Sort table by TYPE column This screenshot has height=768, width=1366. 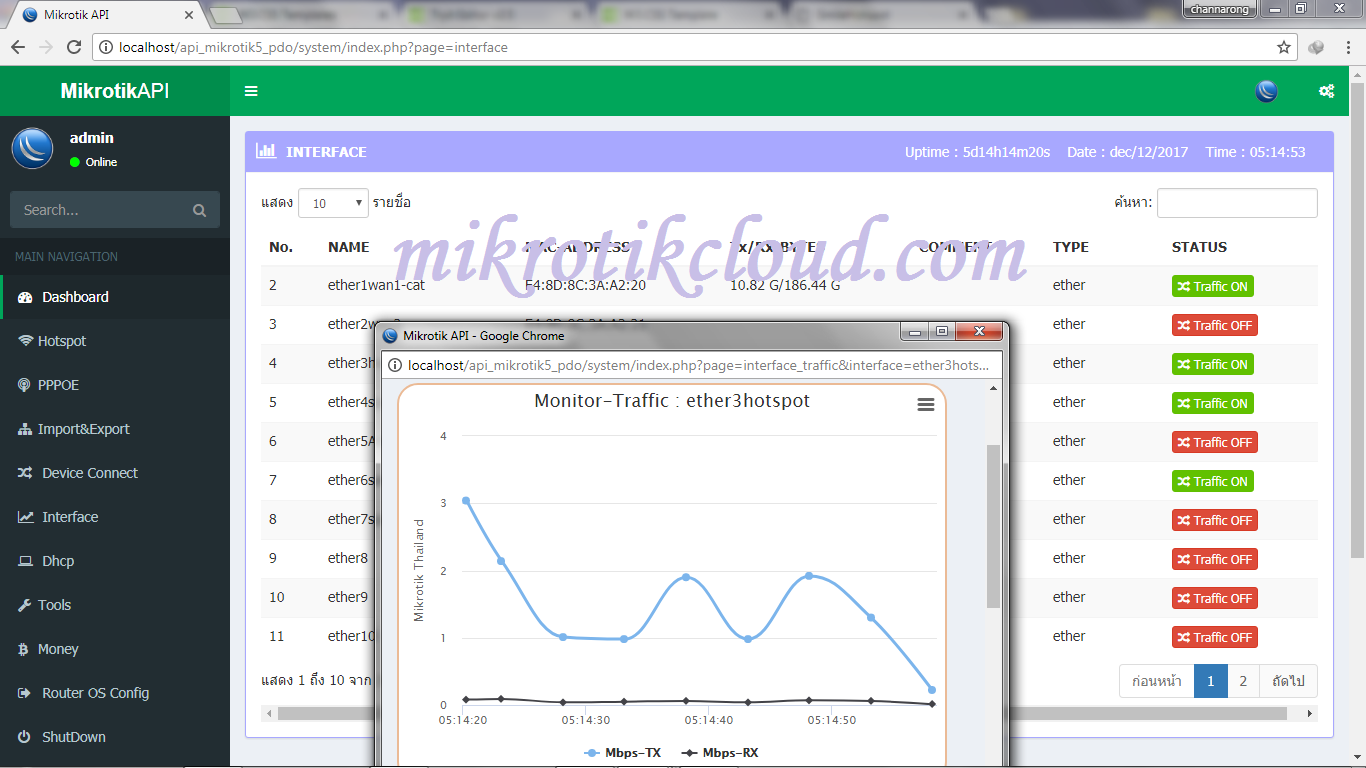[1071, 247]
